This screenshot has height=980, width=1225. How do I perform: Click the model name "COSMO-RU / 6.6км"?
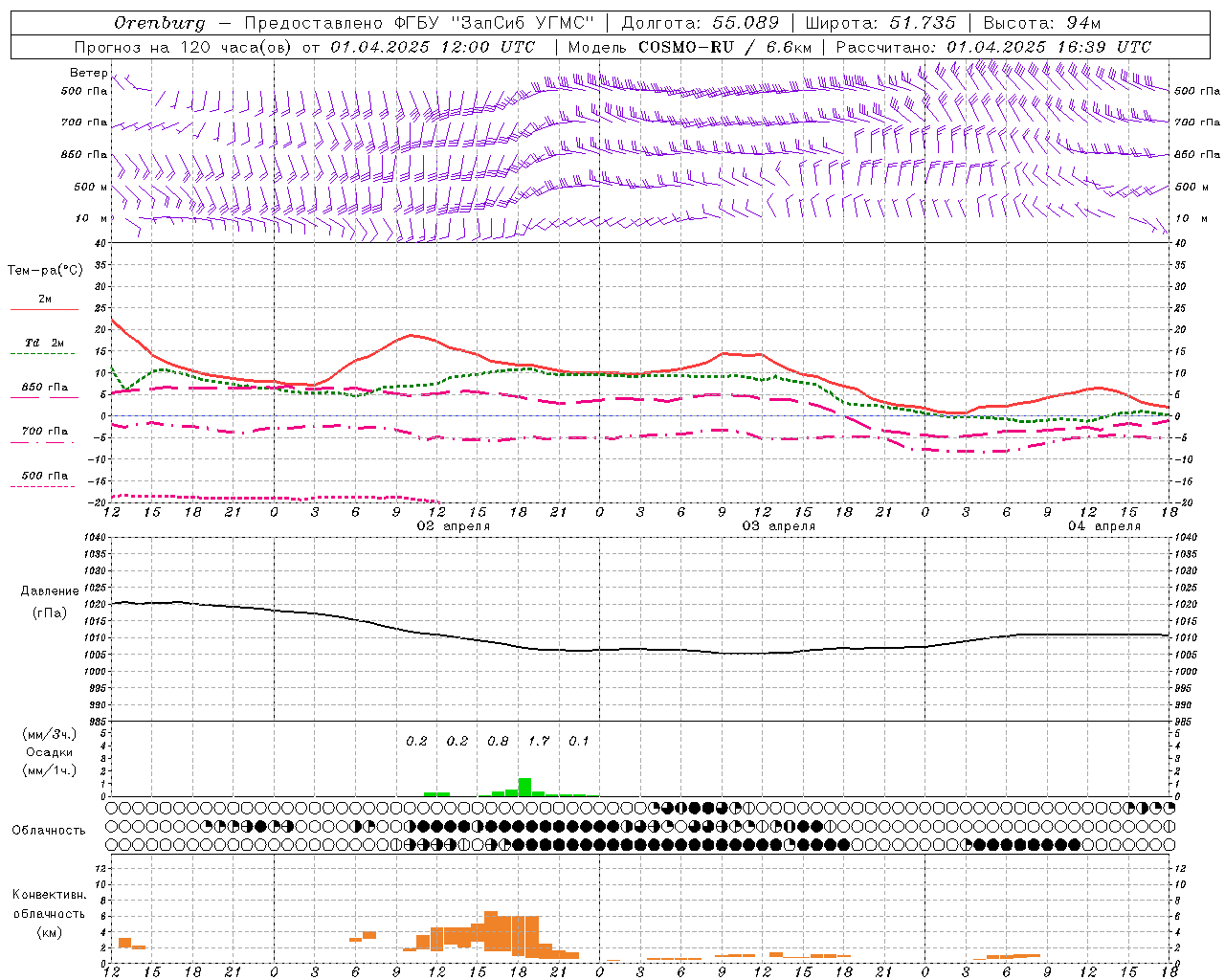(725, 47)
